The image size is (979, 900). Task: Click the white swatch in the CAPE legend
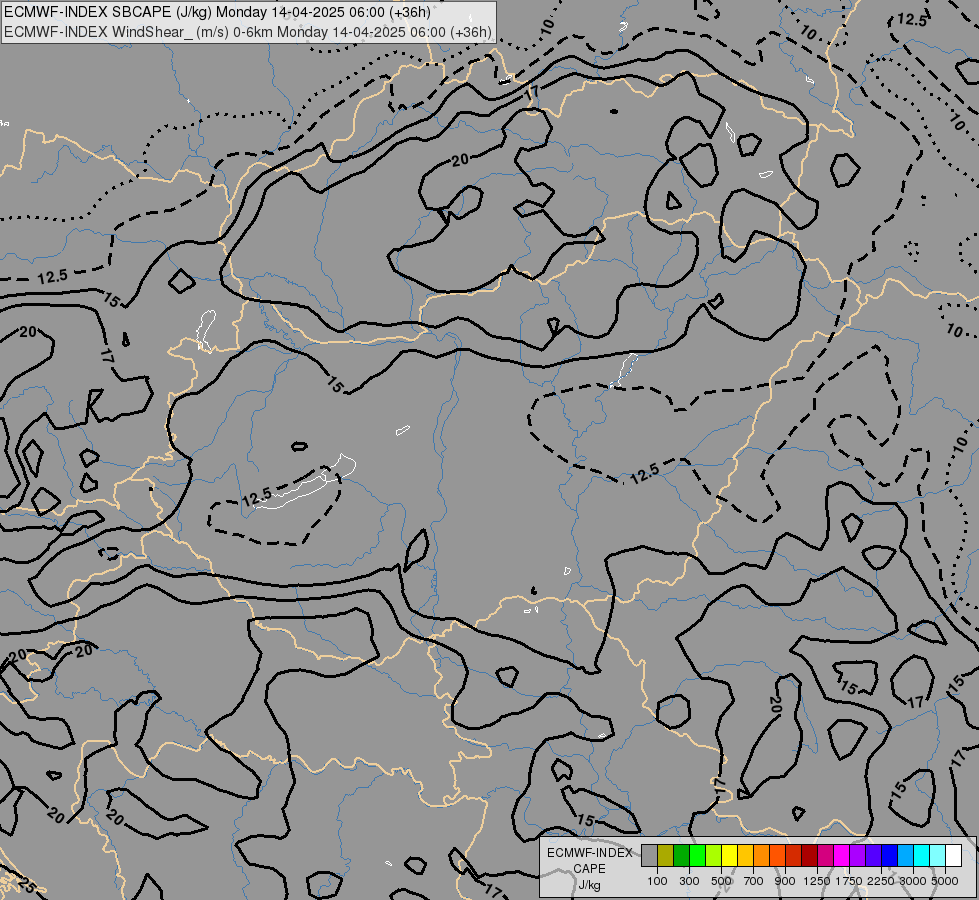pos(954,855)
